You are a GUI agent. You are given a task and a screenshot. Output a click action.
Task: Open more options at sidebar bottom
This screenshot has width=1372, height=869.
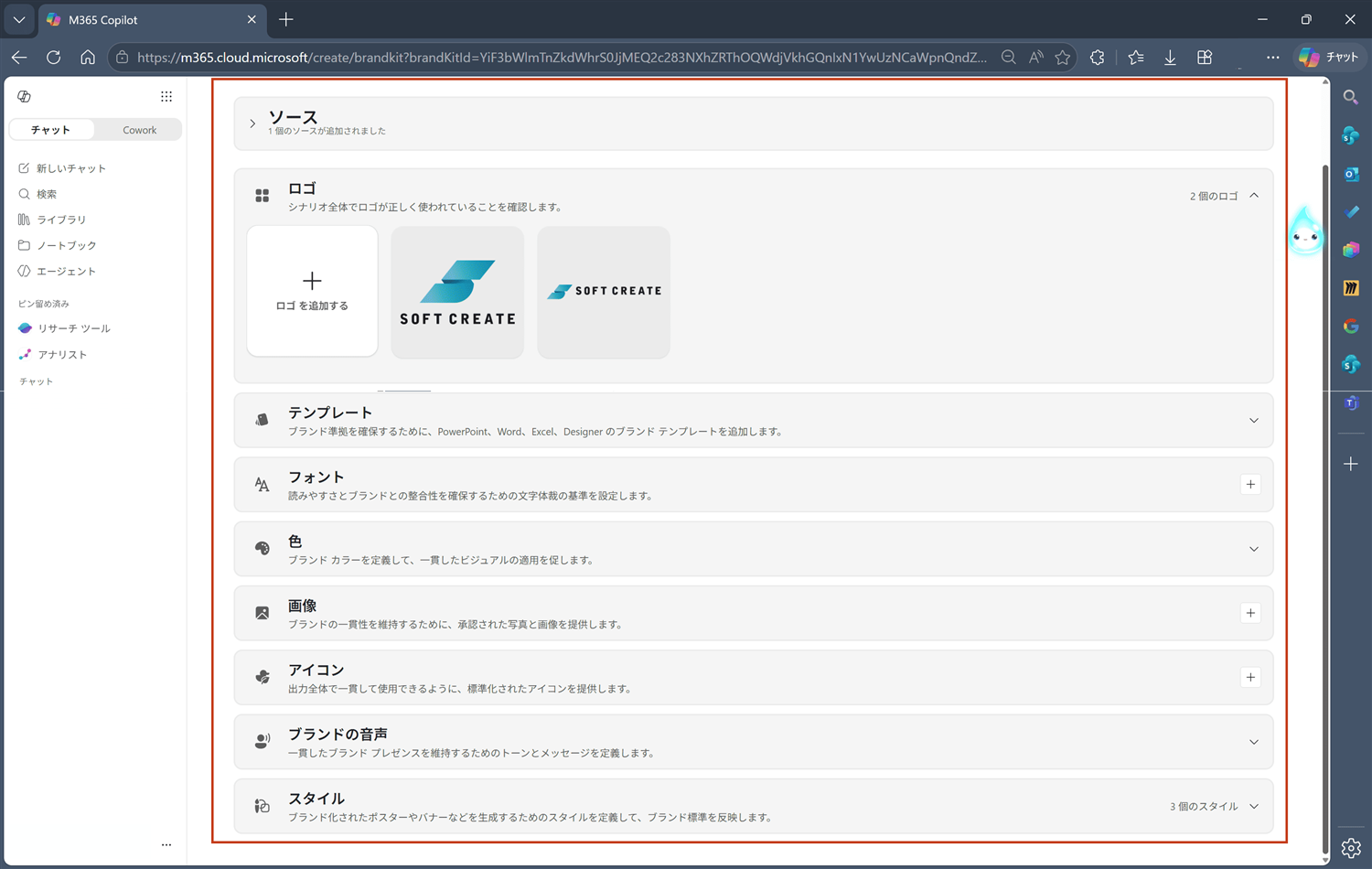tap(166, 844)
